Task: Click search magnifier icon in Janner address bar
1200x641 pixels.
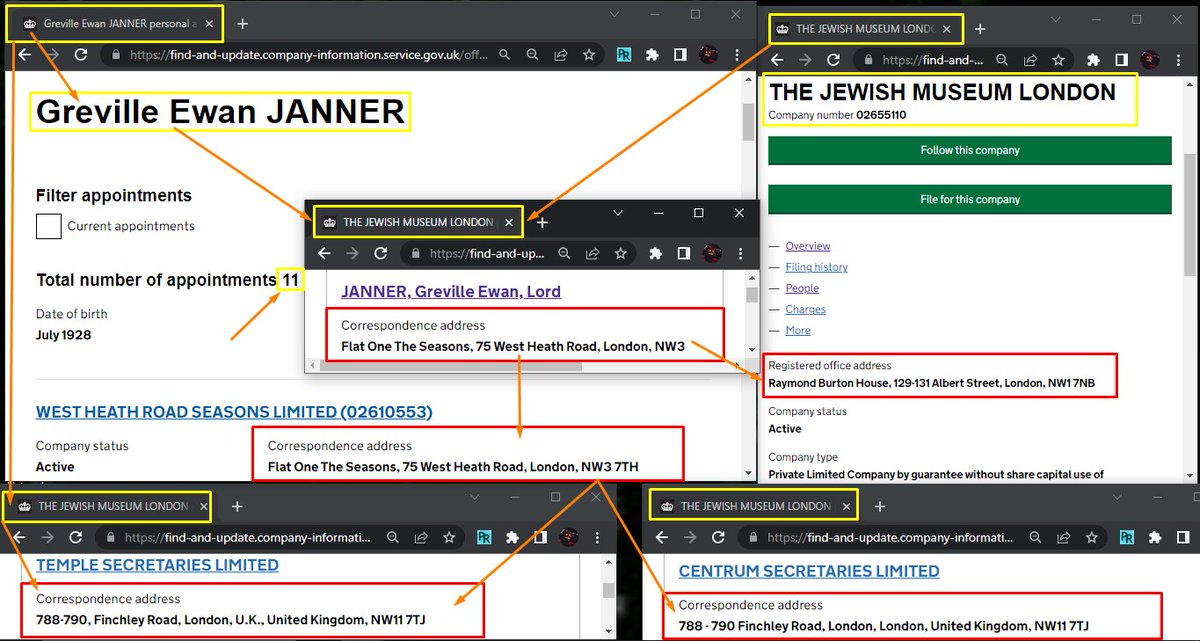Action: tap(505, 55)
